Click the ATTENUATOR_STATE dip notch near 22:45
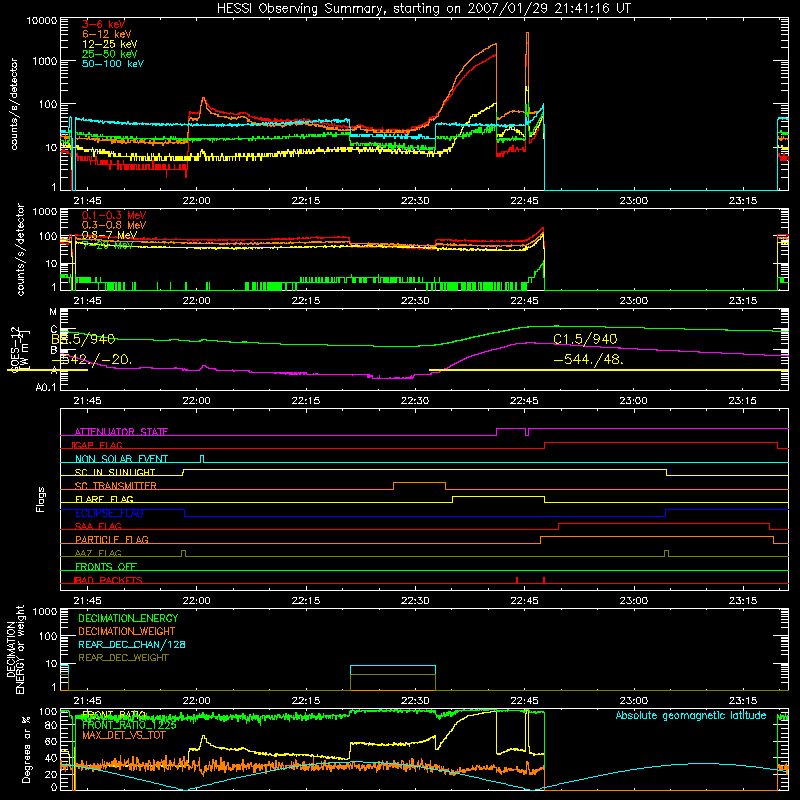The width and height of the screenshot is (800, 800). pos(527,432)
